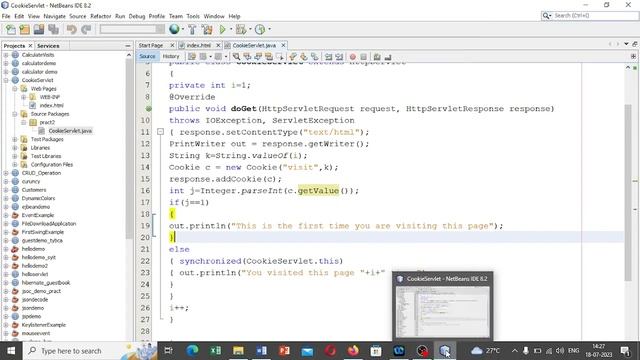Open File Explorer from the taskbar
Viewport: 640px width, 360px height.
click(238, 351)
